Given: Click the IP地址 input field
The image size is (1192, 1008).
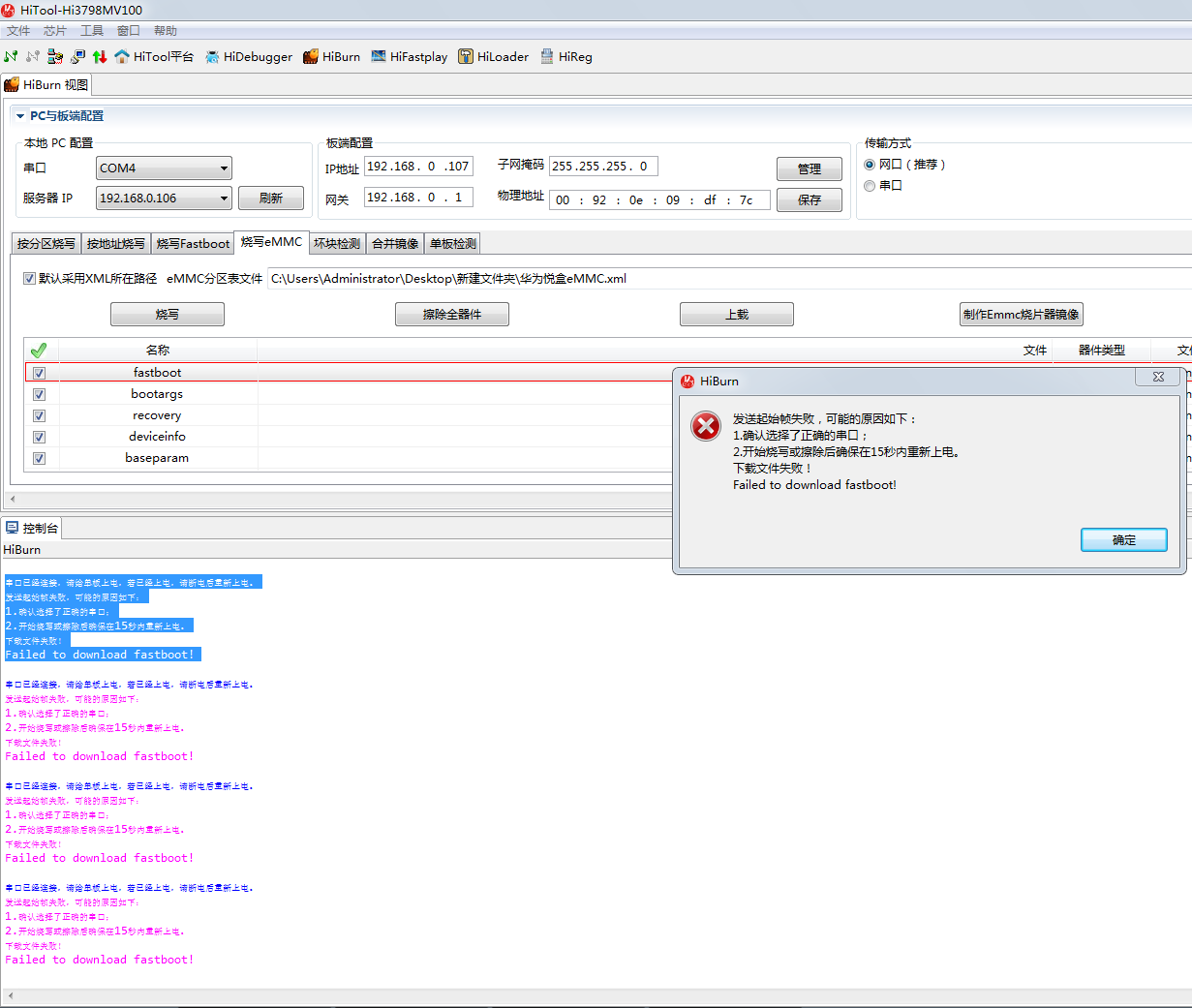Looking at the screenshot, I should [418, 167].
